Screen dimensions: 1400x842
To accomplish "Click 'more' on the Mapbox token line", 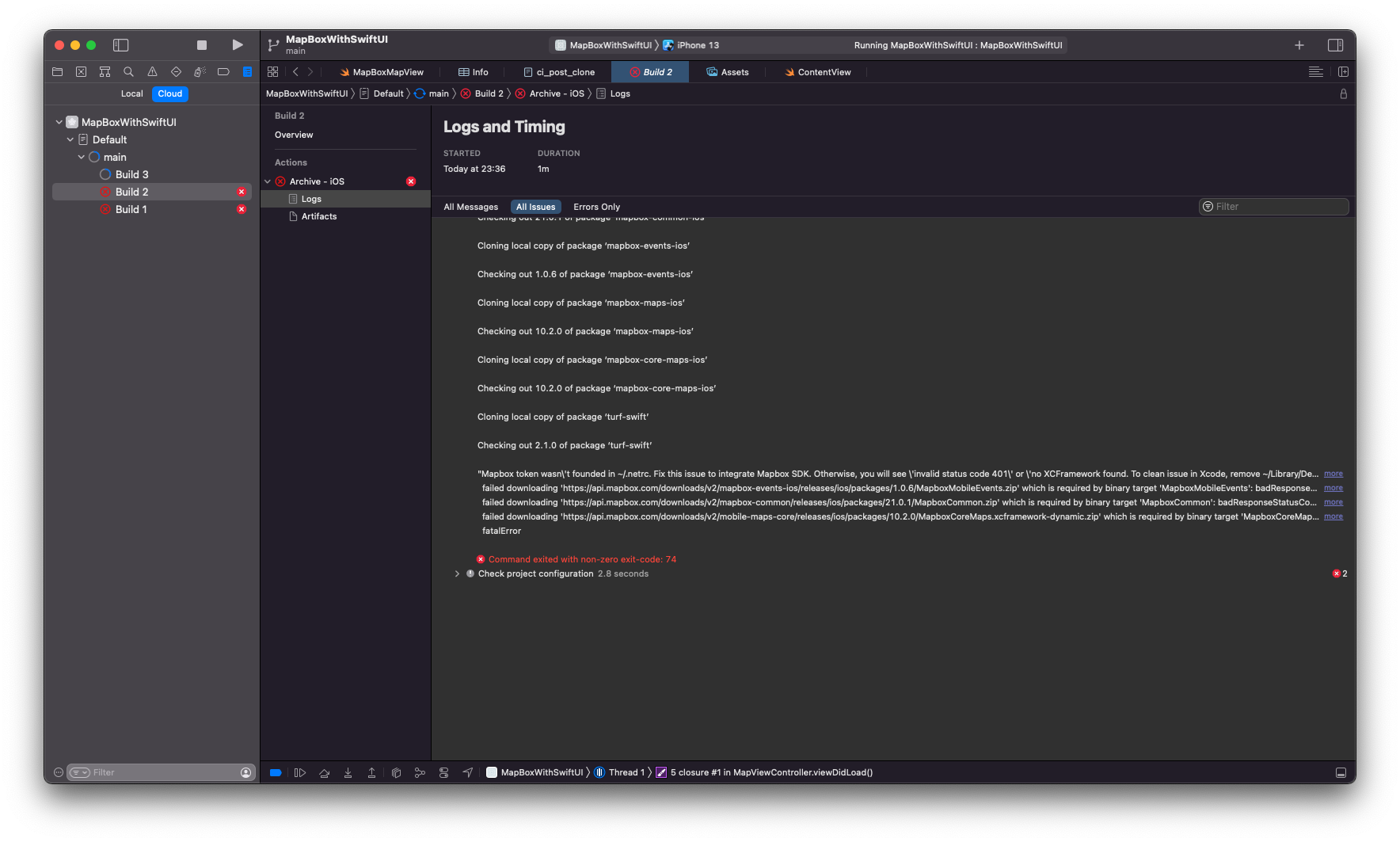I will [x=1333, y=474].
